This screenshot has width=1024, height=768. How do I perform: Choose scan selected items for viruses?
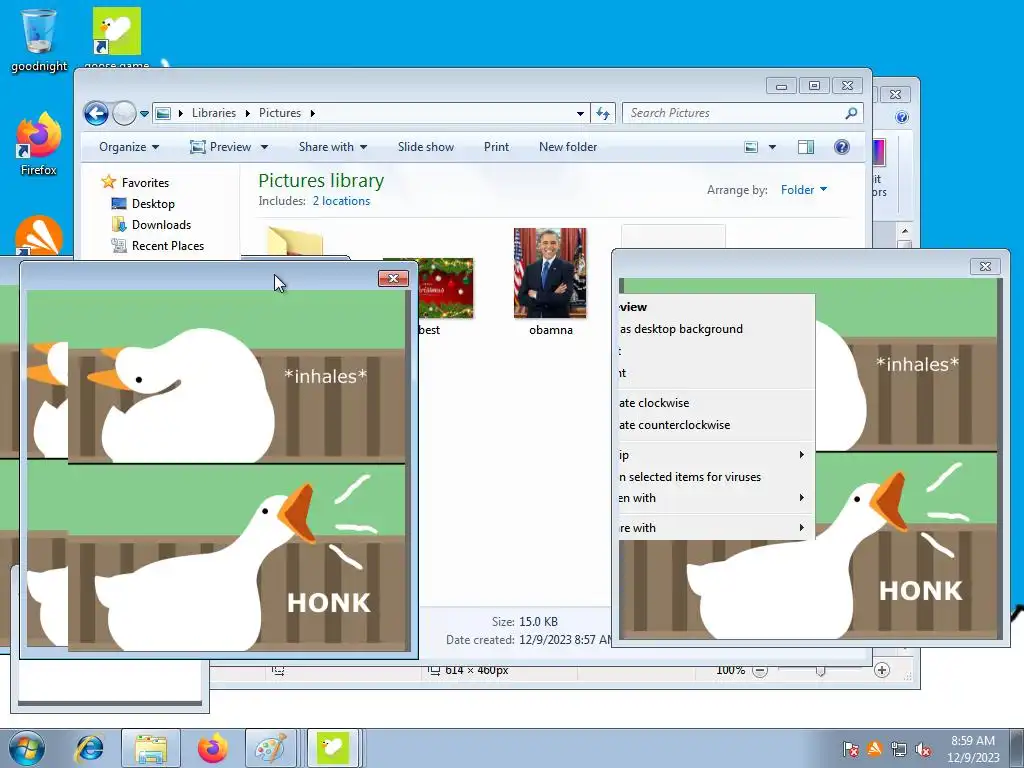[716, 477]
